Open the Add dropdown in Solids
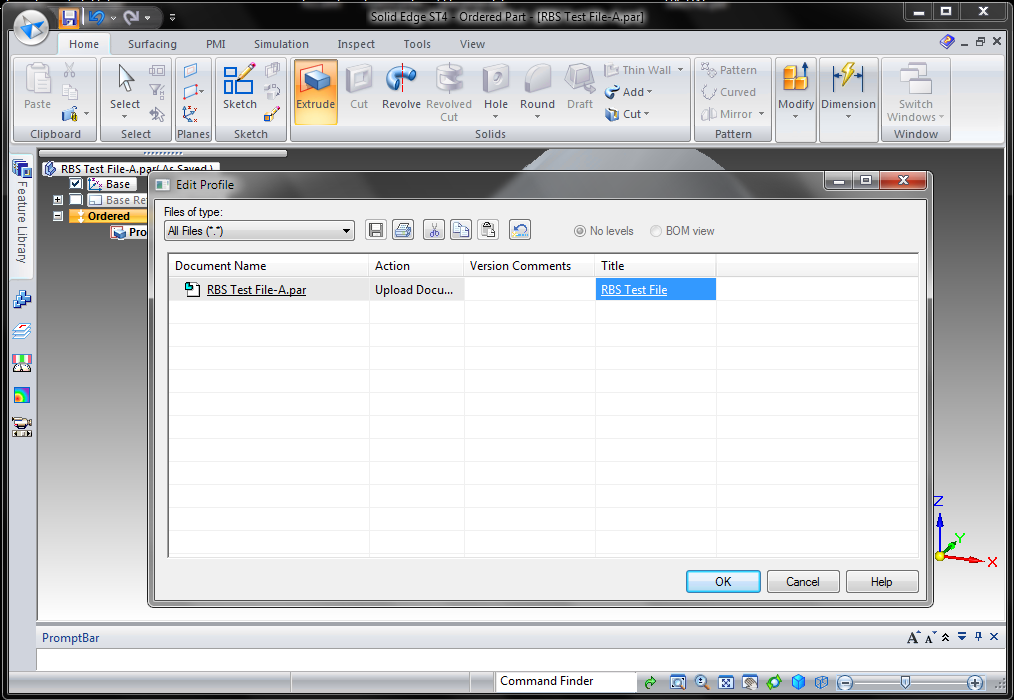1014x700 pixels. pos(628,92)
